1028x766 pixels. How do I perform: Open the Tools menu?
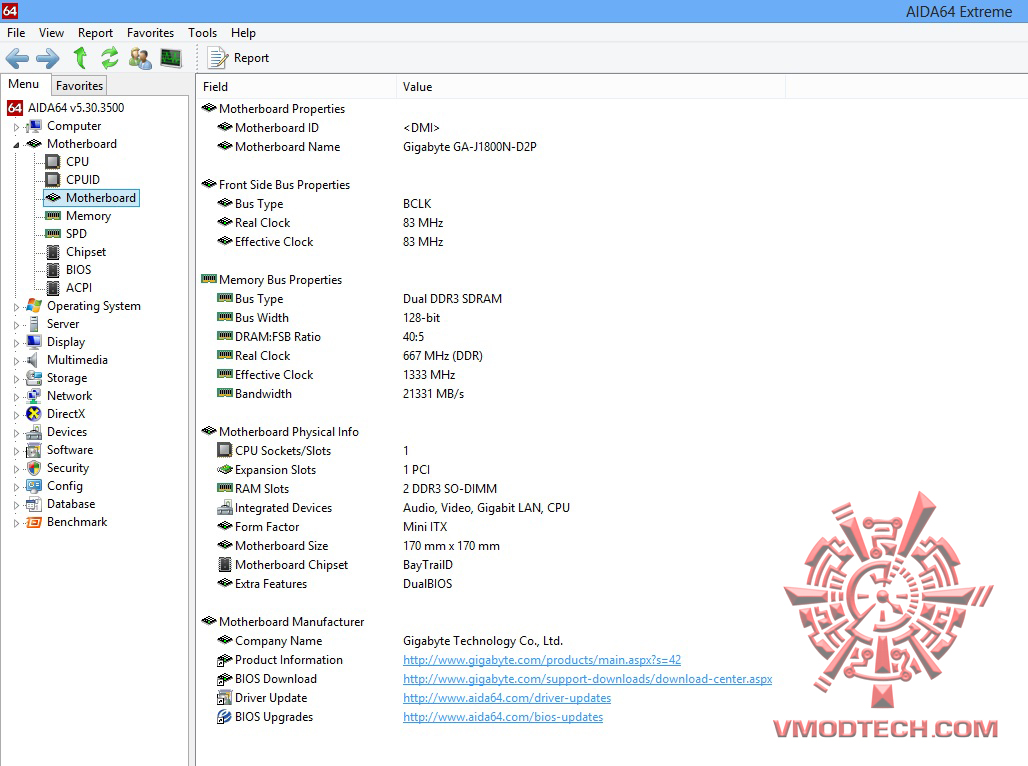tap(202, 33)
